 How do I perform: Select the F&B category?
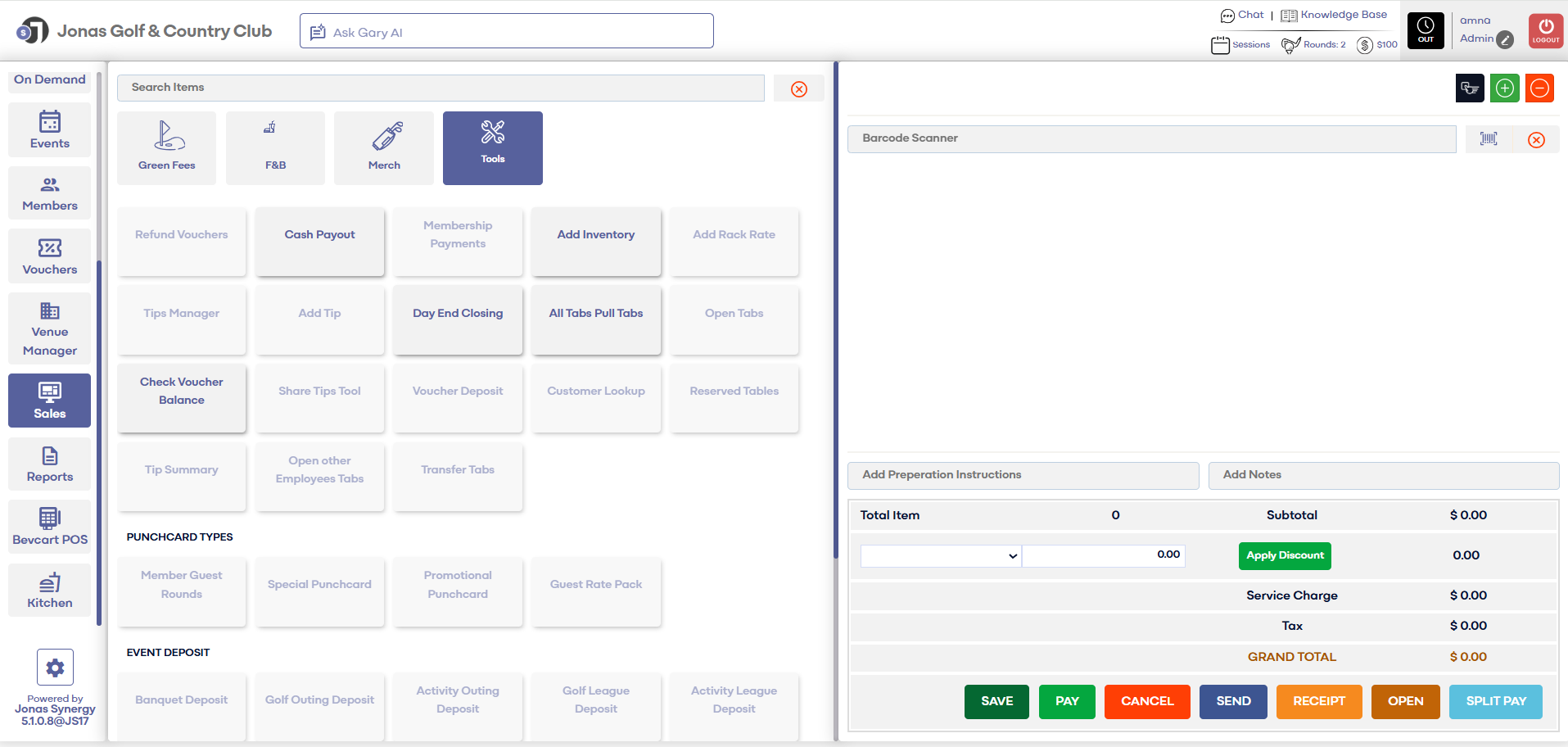point(275,148)
